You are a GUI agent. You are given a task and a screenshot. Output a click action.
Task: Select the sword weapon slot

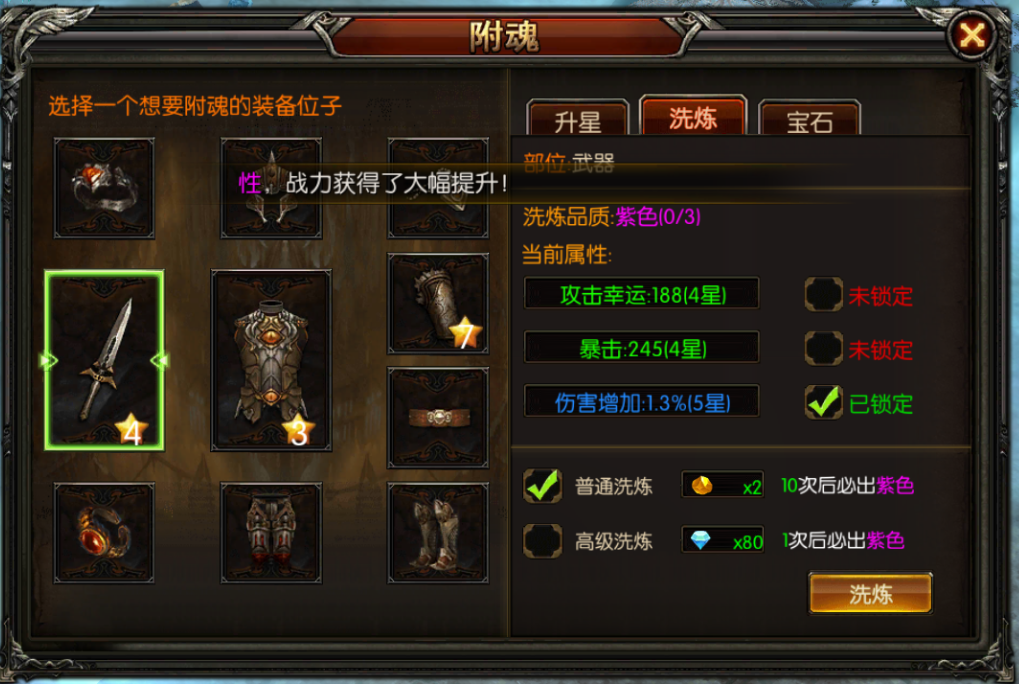[x=104, y=361]
